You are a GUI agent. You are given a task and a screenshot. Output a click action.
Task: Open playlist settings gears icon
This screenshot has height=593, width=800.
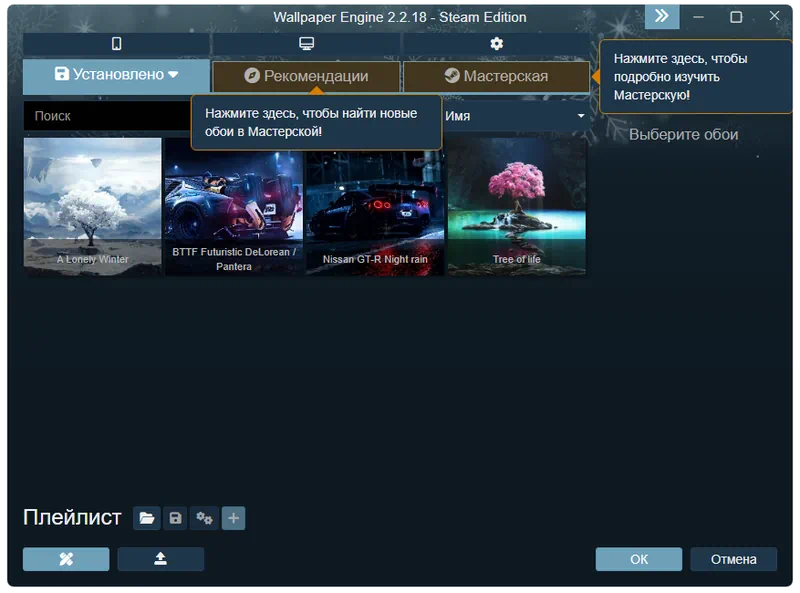point(205,518)
